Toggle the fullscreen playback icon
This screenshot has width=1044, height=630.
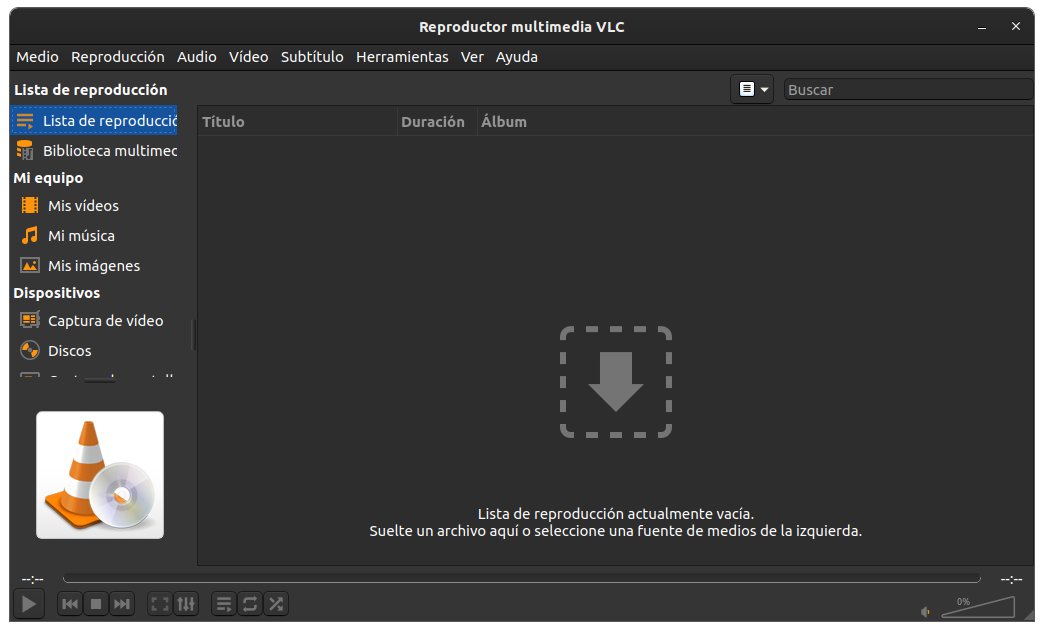[x=158, y=604]
